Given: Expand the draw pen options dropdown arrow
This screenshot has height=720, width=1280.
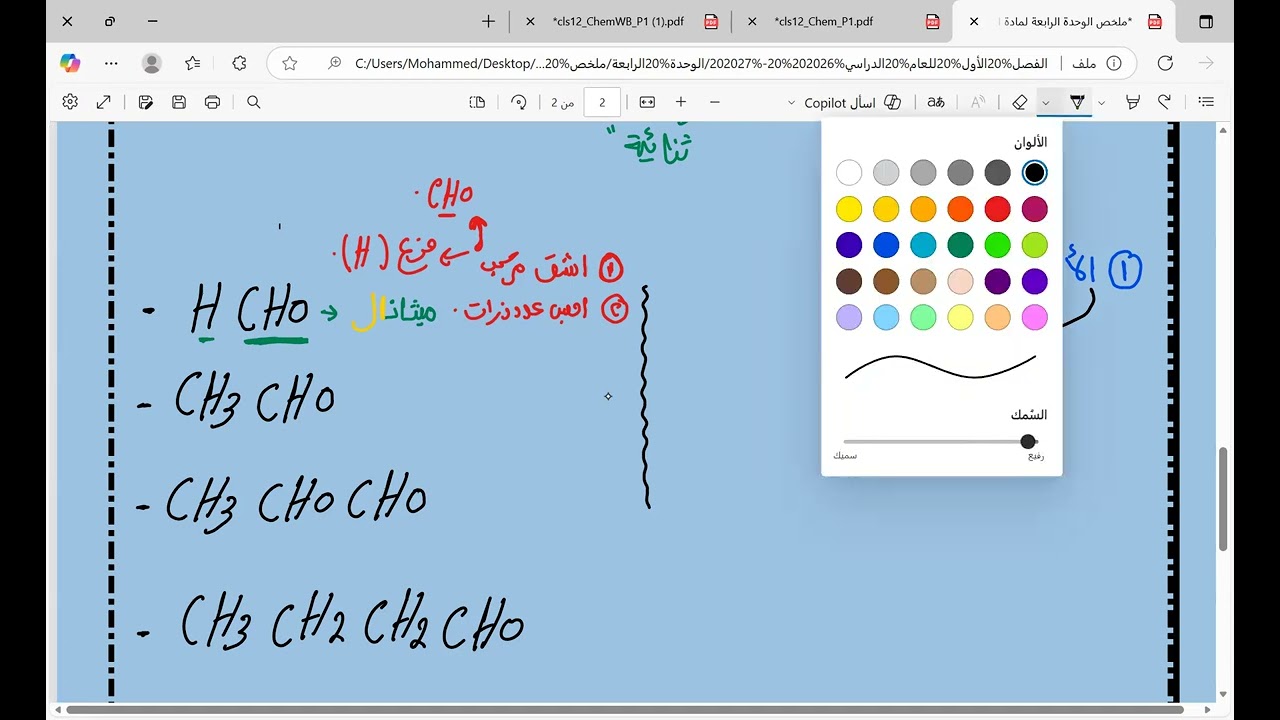Looking at the screenshot, I should point(1047,102).
